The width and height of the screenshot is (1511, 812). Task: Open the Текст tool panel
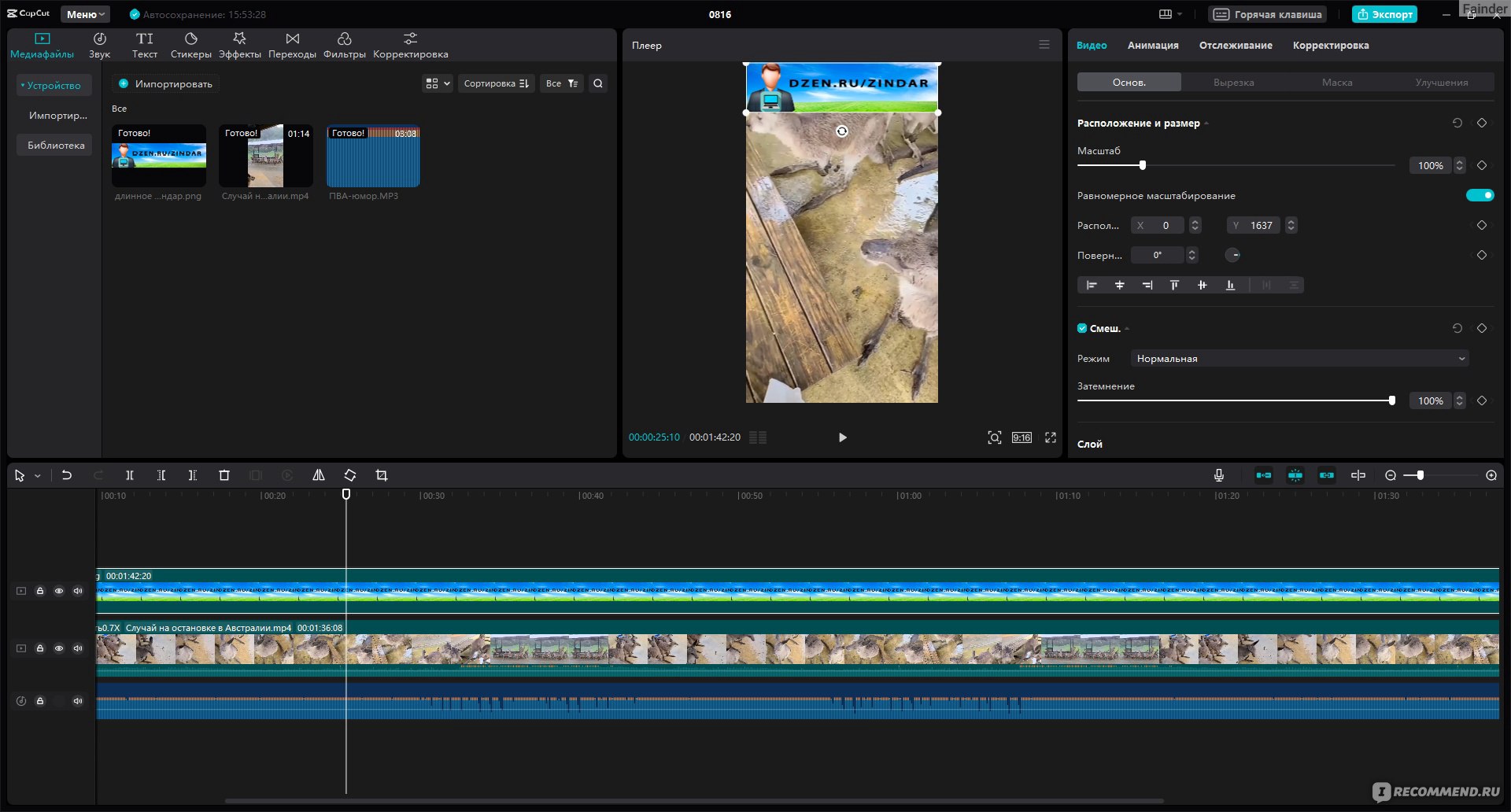tap(145, 46)
